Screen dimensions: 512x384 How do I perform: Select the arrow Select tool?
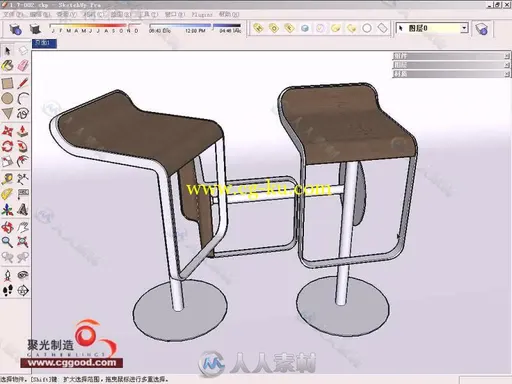[x=8, y=51]
